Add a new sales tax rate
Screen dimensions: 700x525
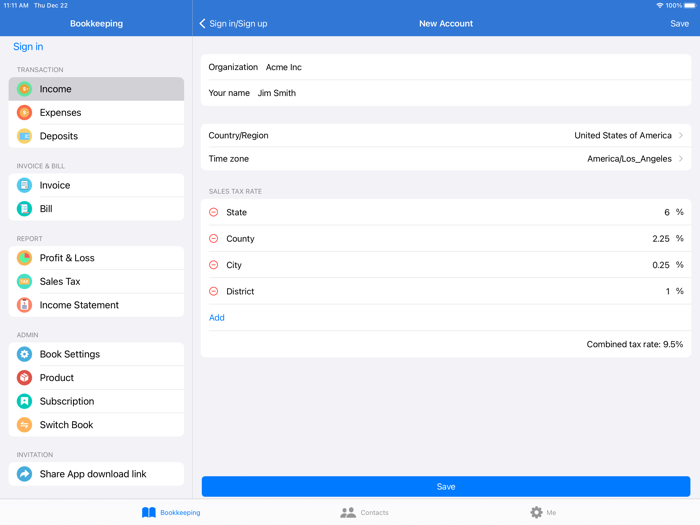(x=217, y=317)
